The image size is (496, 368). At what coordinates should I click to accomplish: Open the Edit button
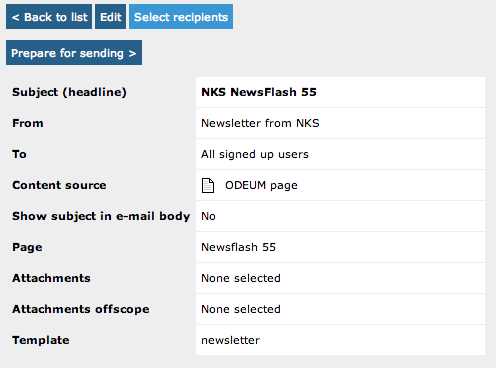click(111, 17)
